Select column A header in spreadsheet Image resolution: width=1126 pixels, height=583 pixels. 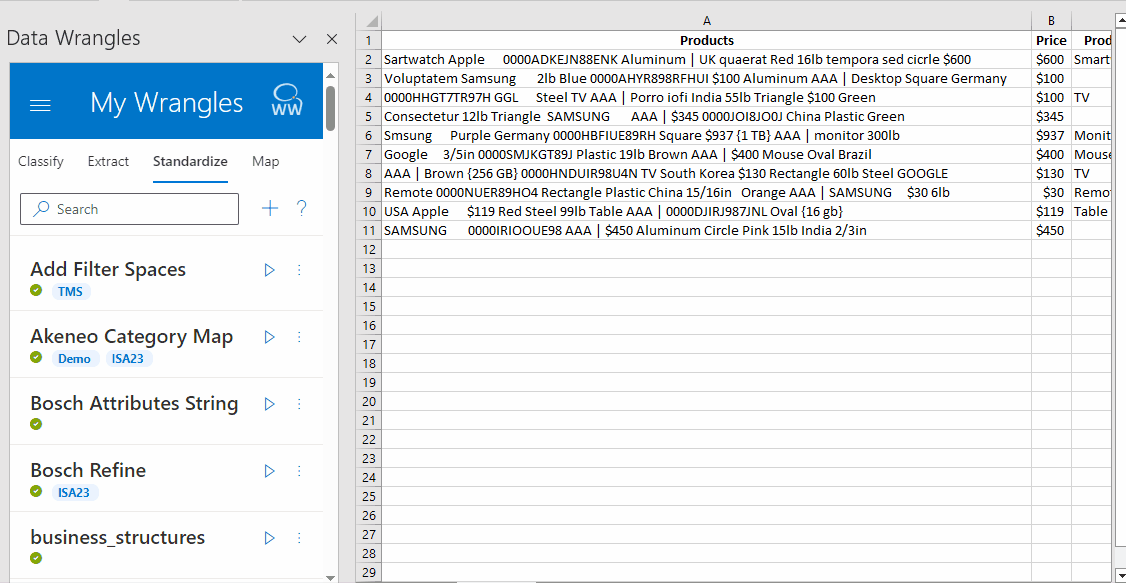706,21
